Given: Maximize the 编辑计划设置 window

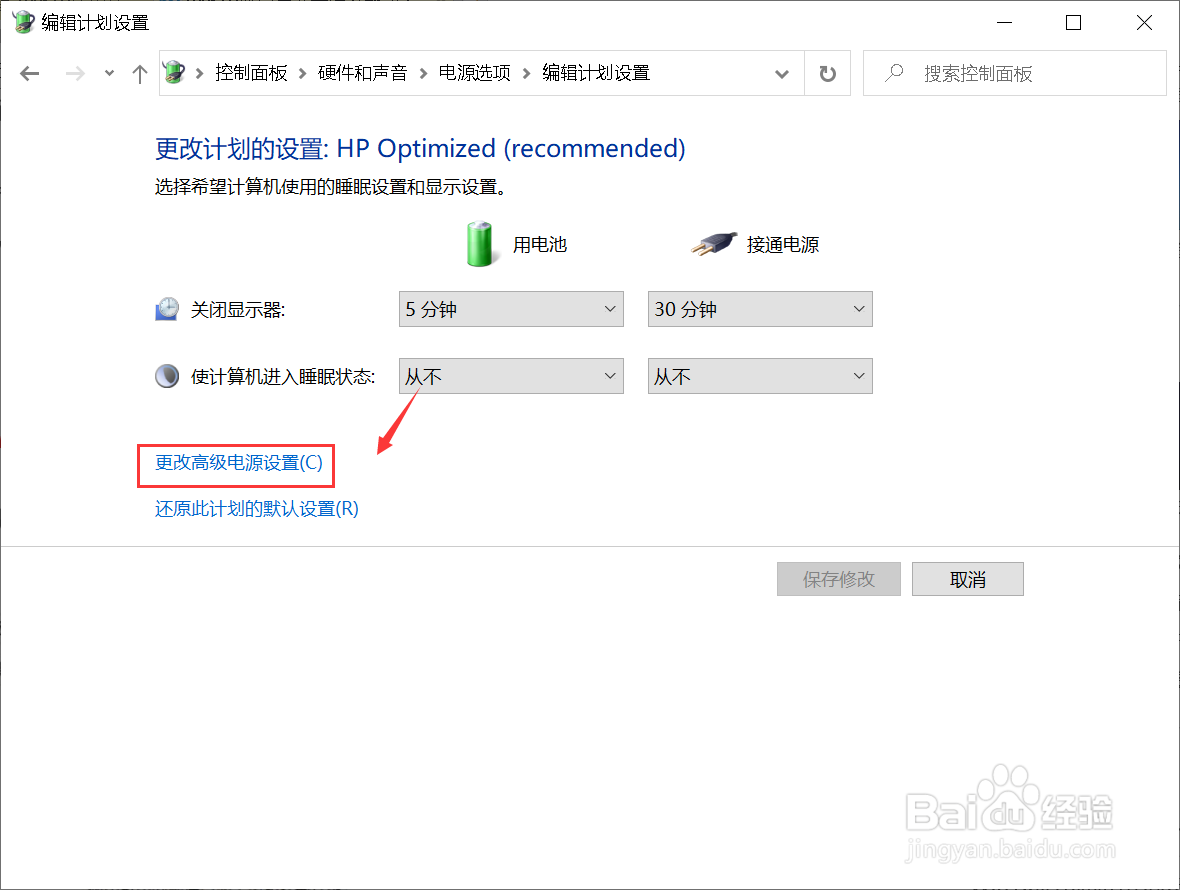Looking at the screenshot, I should point(1074,23).
